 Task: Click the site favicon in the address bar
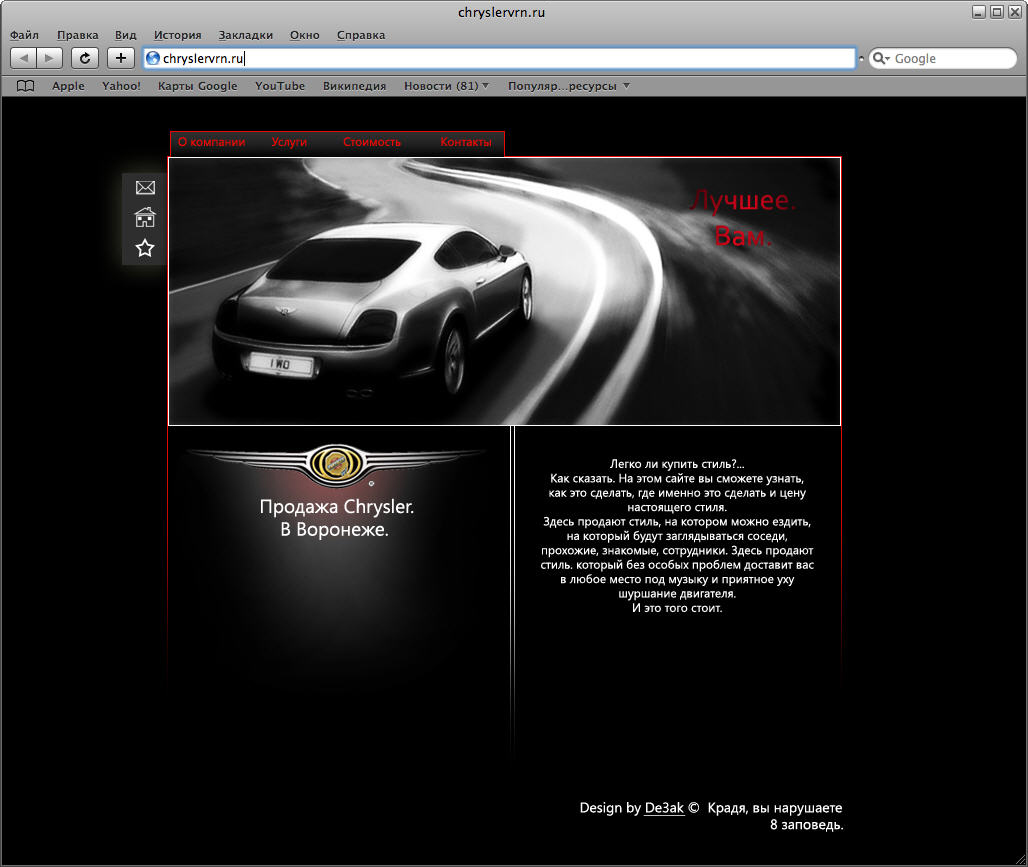pos(151,58)
